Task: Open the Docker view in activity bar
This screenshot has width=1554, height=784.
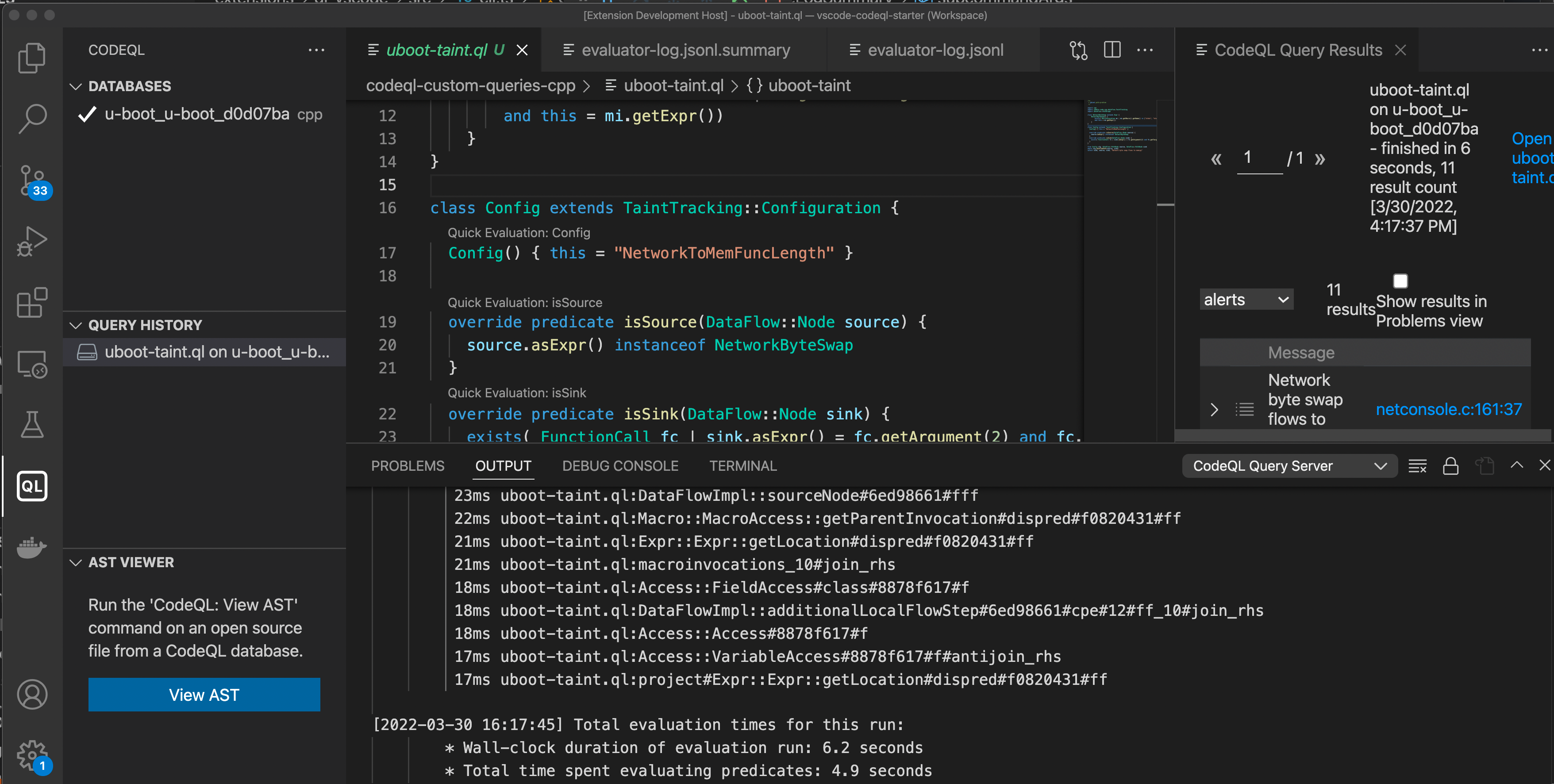Action: pyautogui.click(x=32, y=547)
